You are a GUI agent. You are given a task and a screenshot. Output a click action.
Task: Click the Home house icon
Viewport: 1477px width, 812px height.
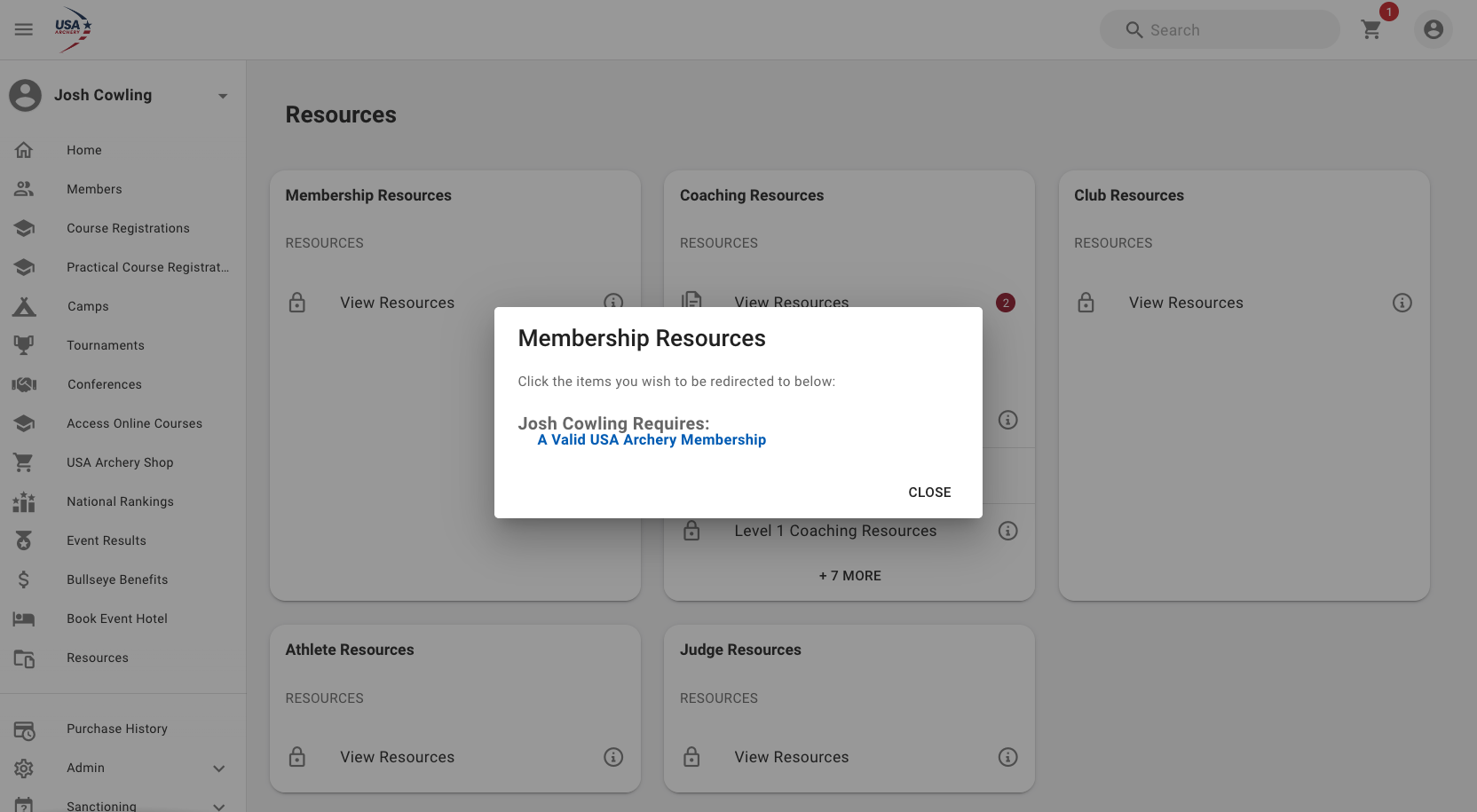tap(24, 150)
